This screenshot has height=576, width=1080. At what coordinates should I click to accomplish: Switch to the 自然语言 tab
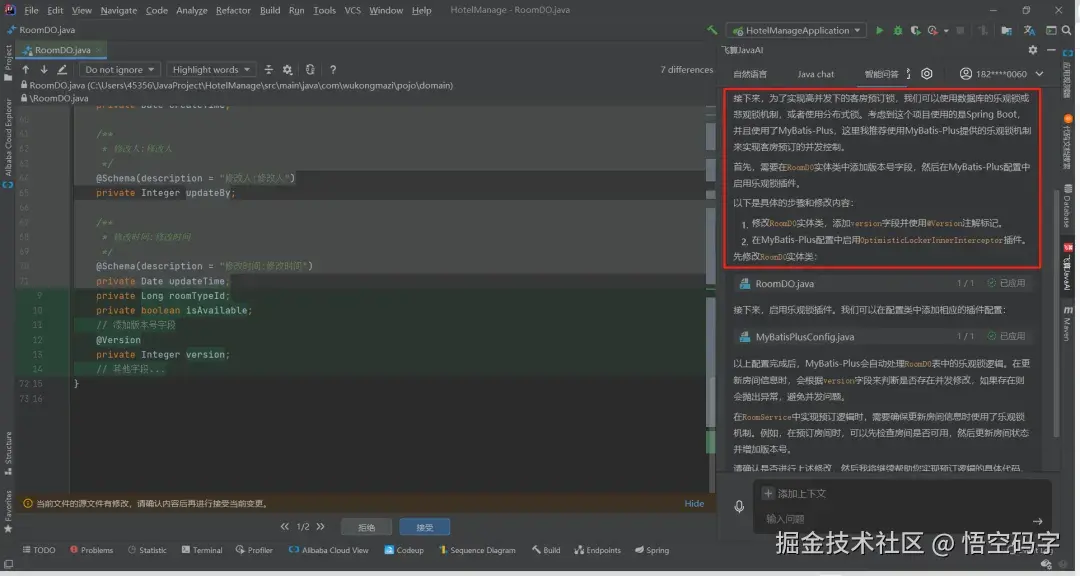(749, 74)
